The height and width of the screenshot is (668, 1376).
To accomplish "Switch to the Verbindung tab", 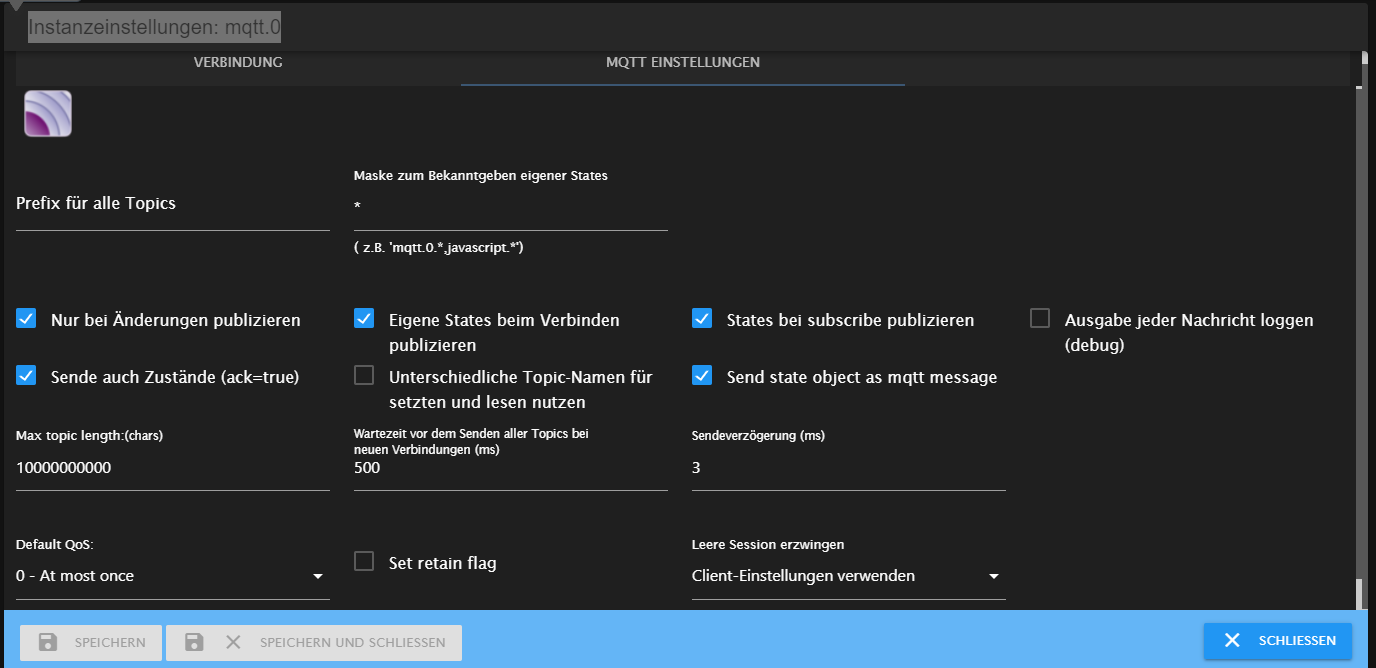I will [x=238, y=62].
